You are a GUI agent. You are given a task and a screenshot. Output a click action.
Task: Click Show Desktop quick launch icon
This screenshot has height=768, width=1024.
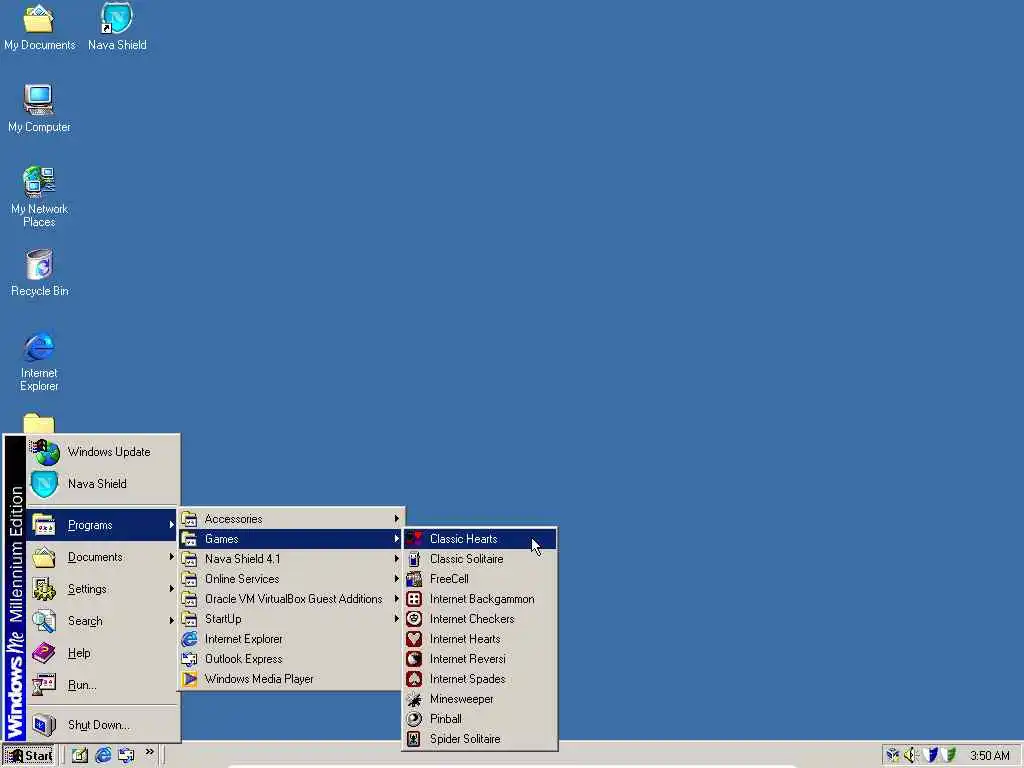pyautogui.click(x=80, y=756)
